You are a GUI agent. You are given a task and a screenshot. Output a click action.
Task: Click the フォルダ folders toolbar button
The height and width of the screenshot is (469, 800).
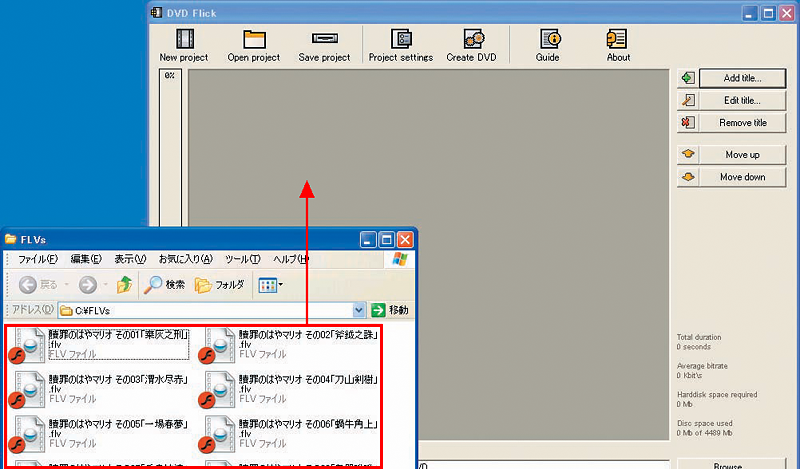(x=219, y=285)
